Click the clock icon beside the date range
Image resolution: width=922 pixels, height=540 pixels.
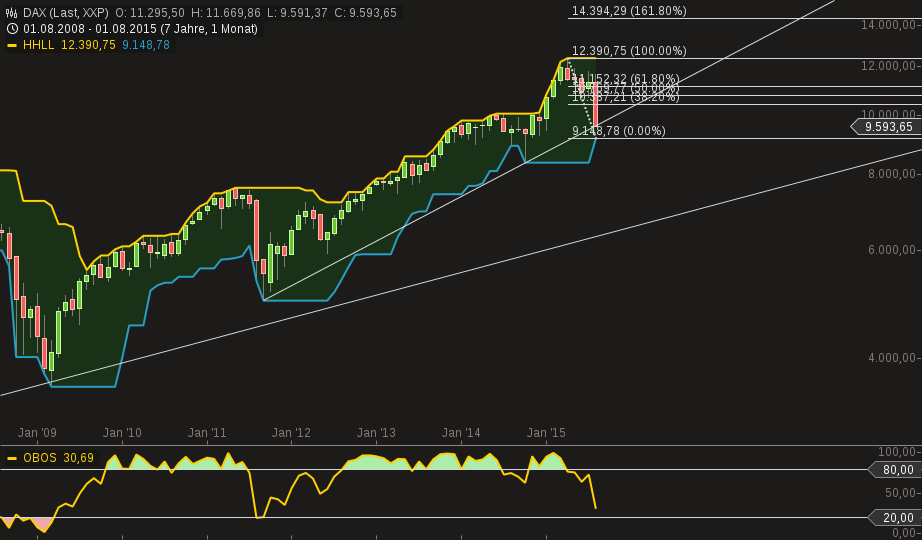11,28
